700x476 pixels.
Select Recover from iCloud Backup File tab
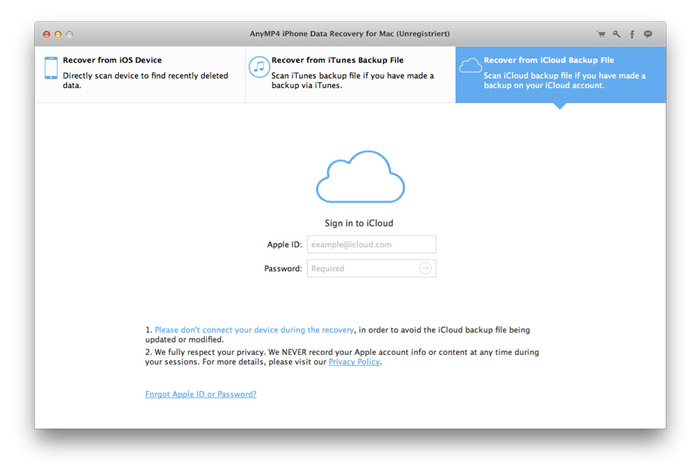tap(560, 74)
